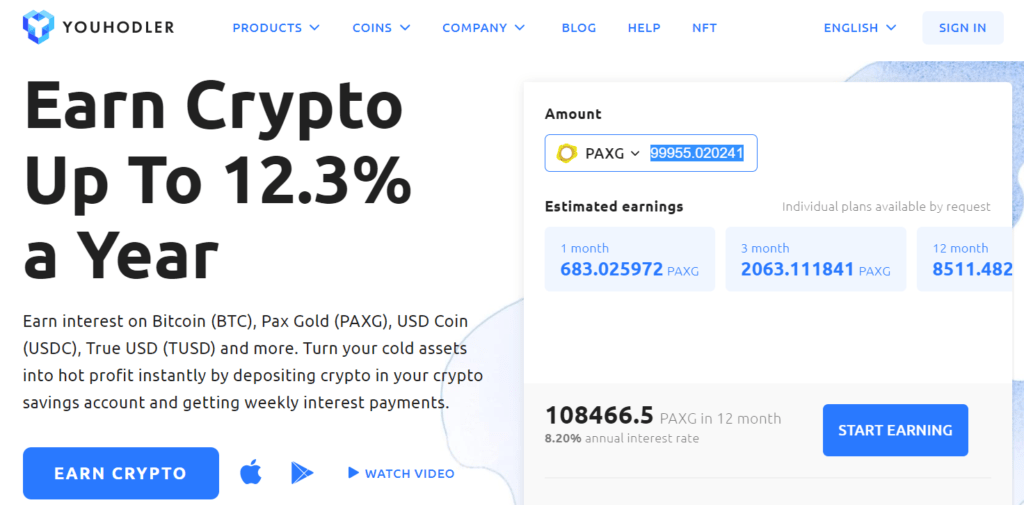Click the Watch Video link

pos(402,473)
